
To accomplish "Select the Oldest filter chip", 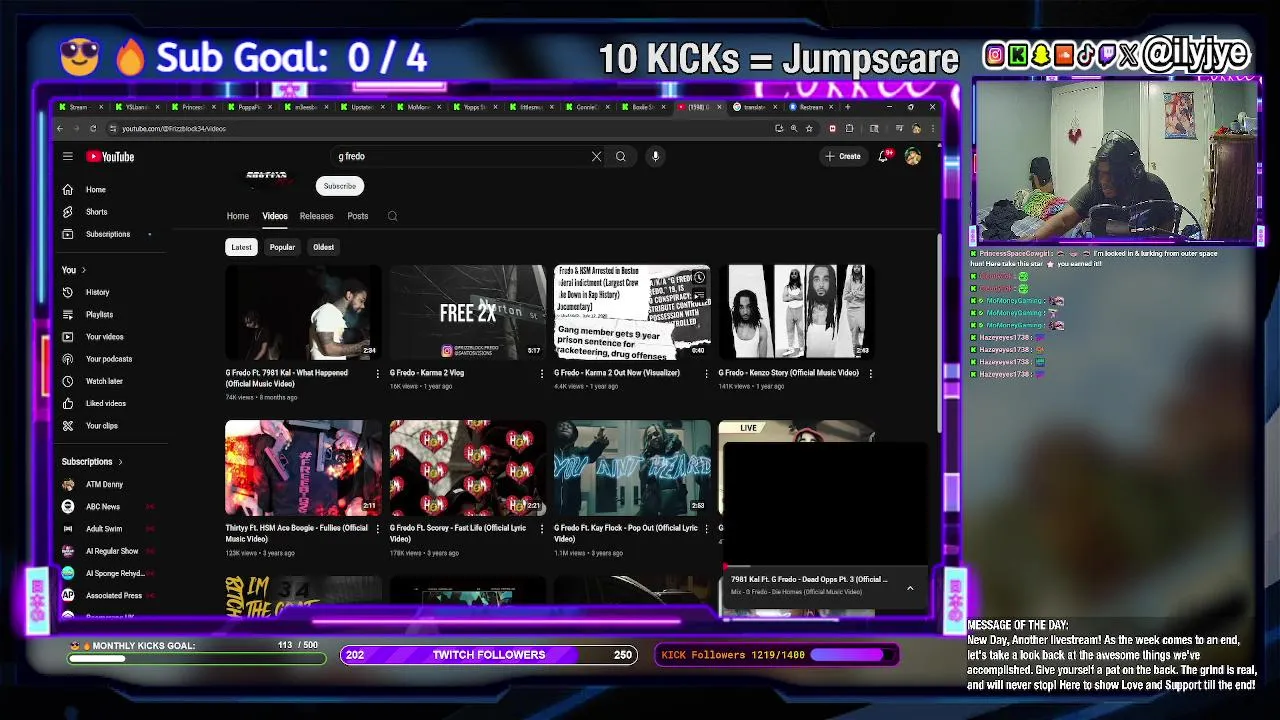I will (x=323, y=247).
